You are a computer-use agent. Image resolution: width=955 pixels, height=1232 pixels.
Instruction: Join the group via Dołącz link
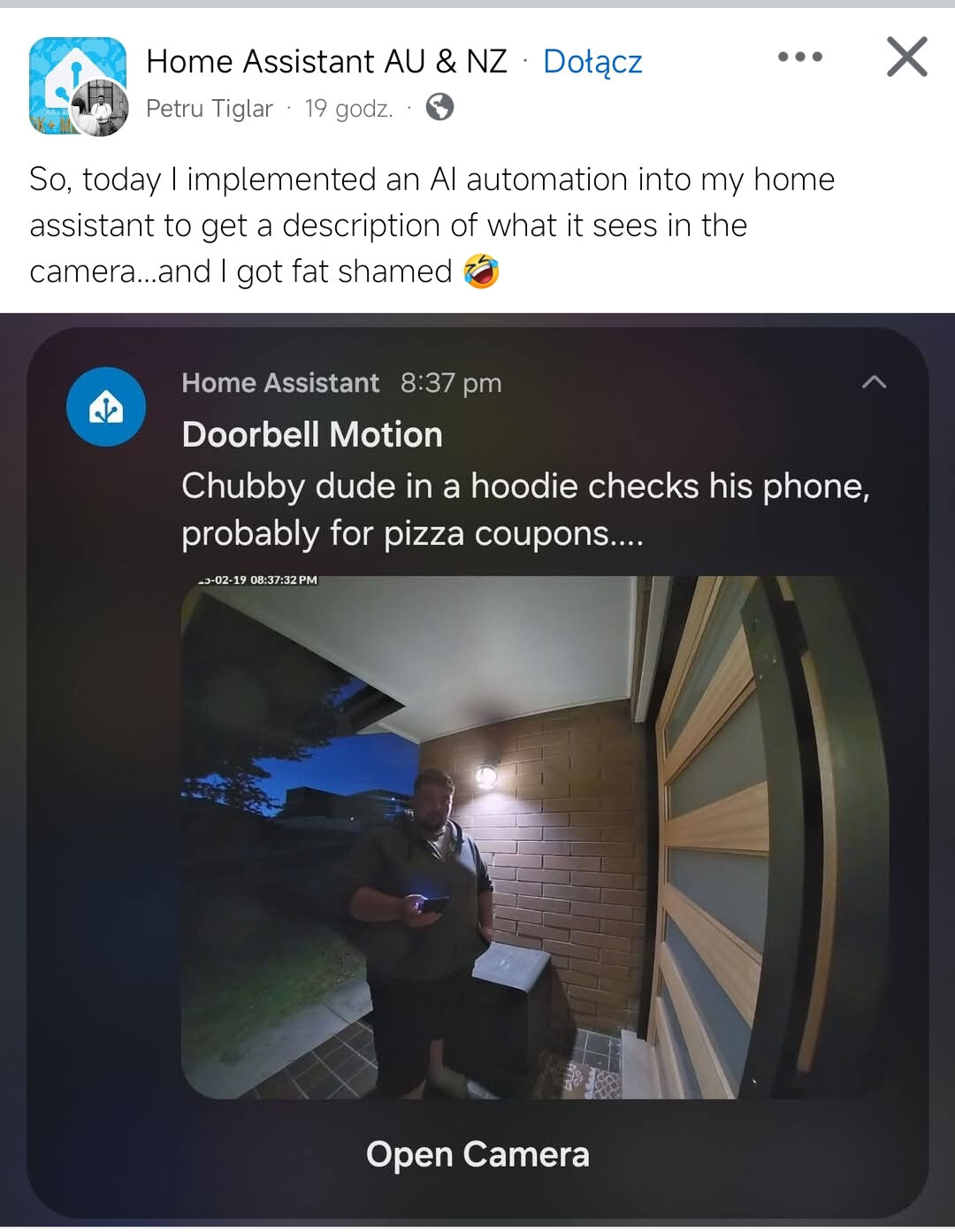click(x=592, y=62)
